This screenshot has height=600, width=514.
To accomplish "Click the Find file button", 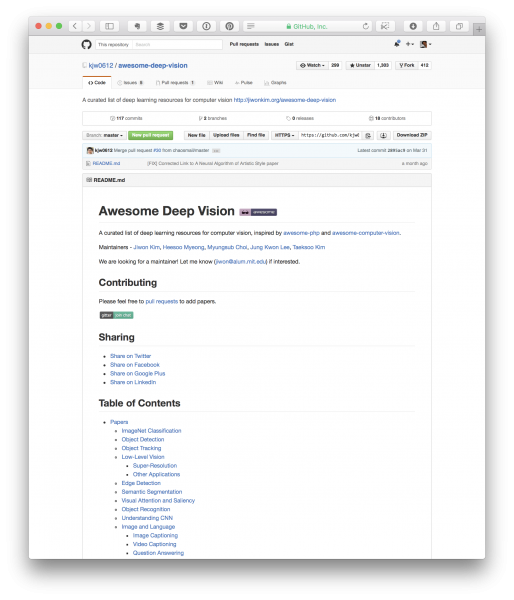I will (x=256, y=135).
